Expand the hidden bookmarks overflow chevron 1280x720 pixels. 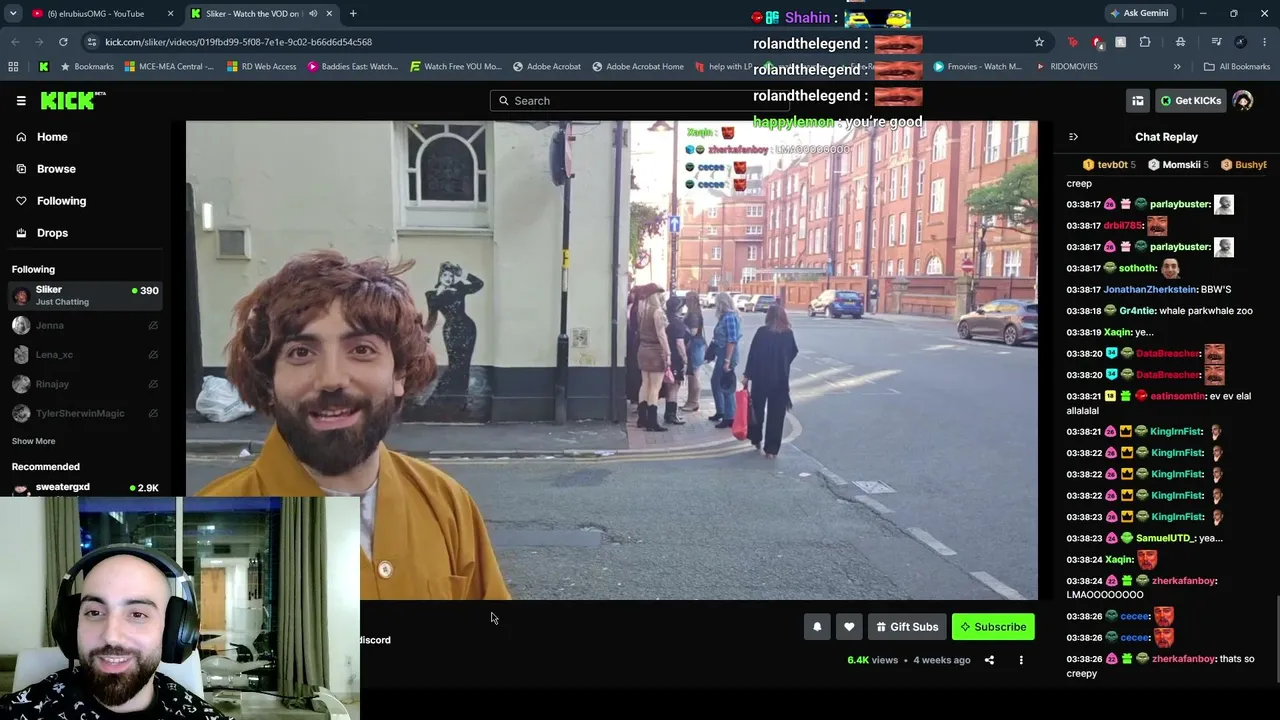click(1177, 67)
